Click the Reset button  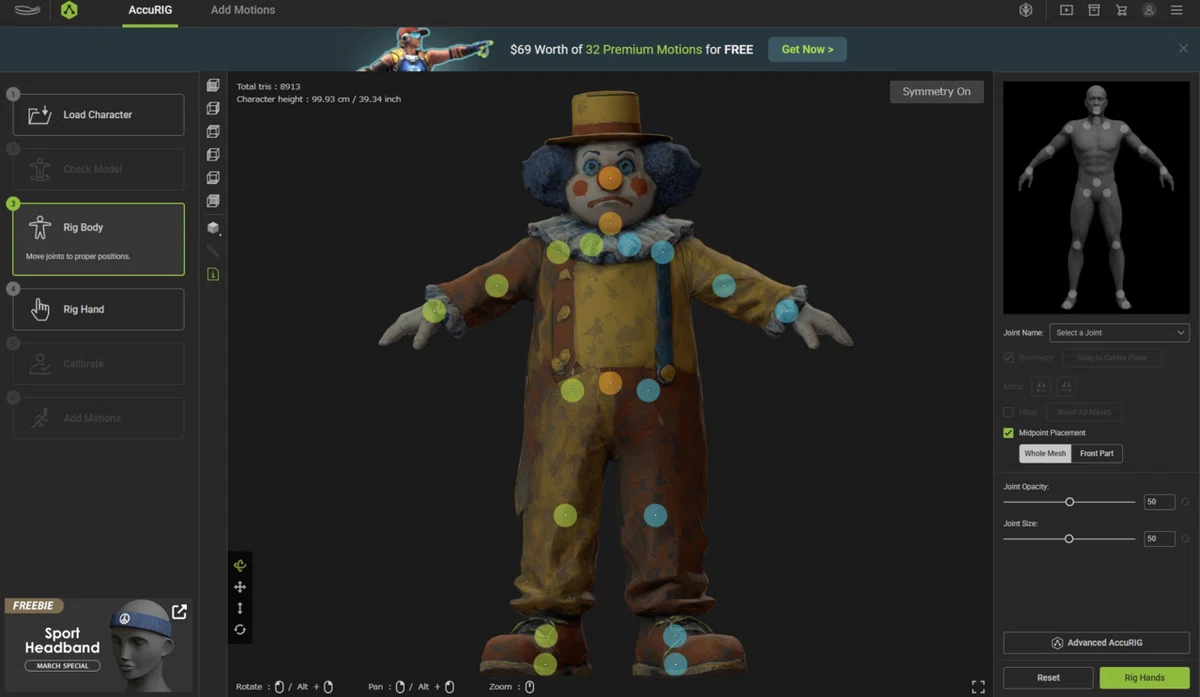tap(1048, 677)
